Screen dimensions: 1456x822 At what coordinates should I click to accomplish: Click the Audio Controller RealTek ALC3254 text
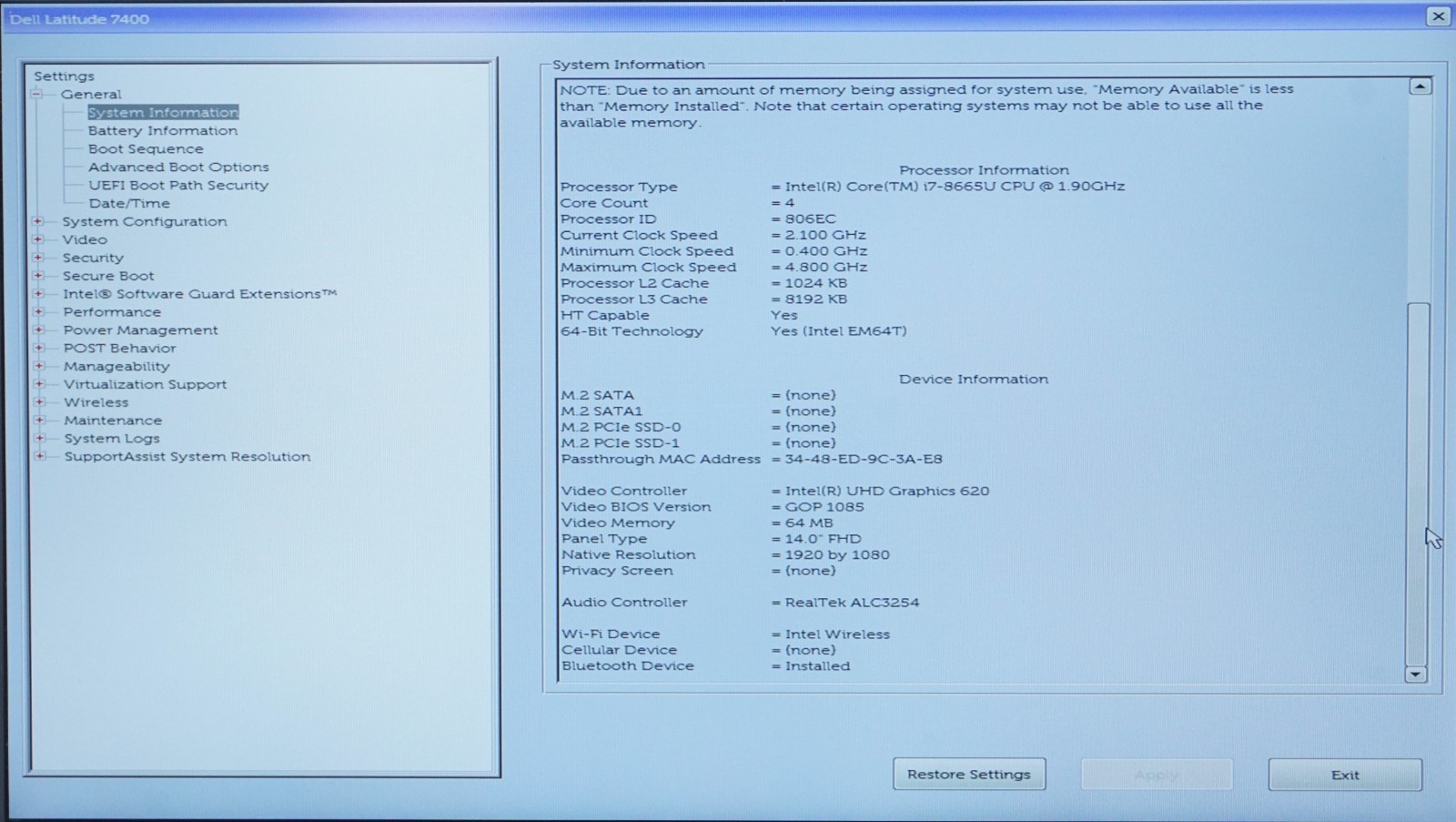(852, 602)
